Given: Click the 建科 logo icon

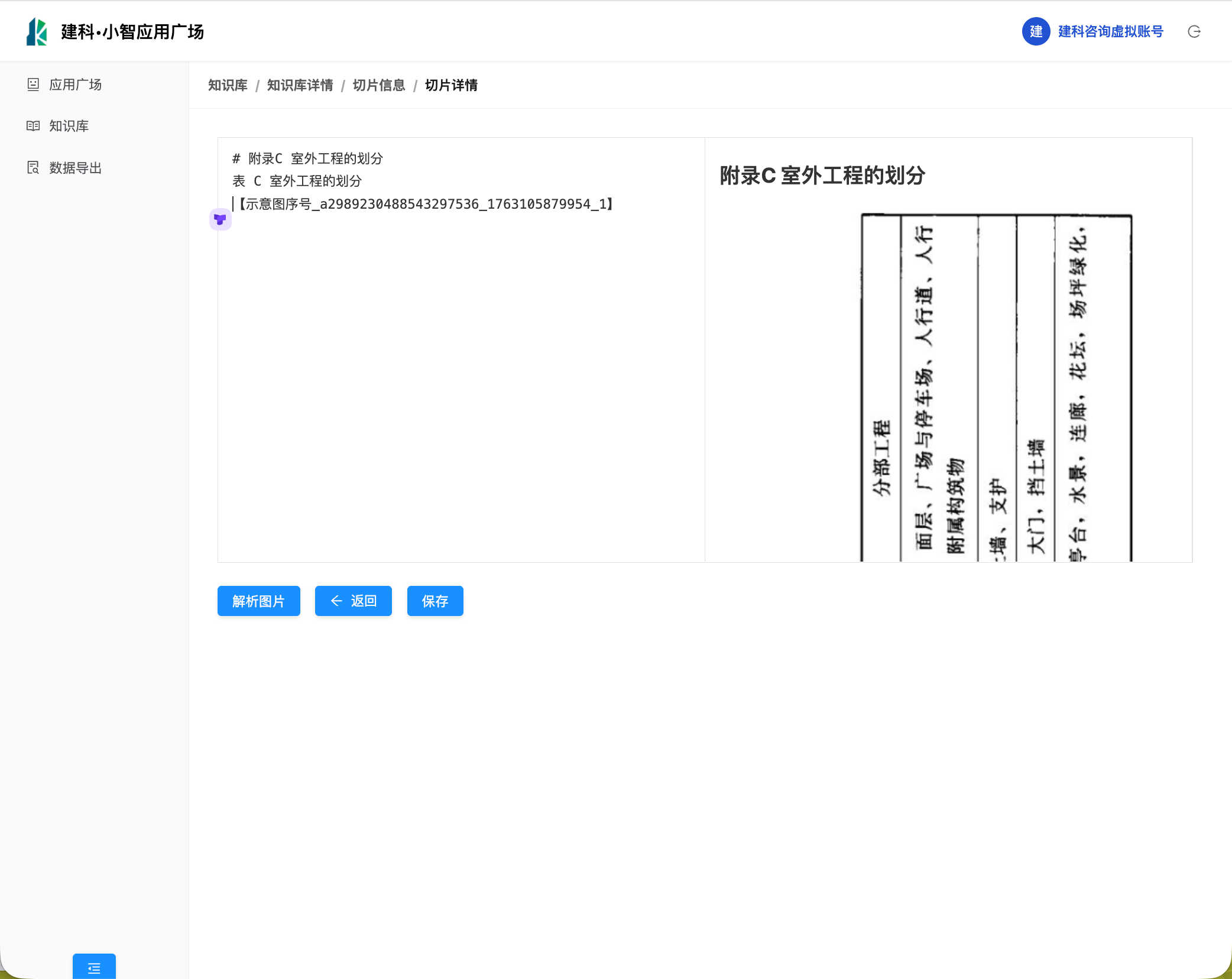Looking at the screenshot, I should (37, 31).
